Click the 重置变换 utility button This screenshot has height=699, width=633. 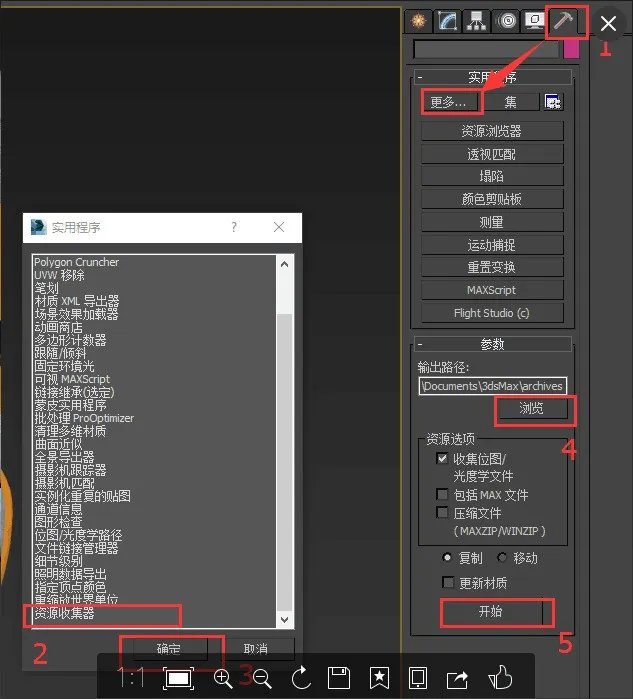tap(492, 267)
